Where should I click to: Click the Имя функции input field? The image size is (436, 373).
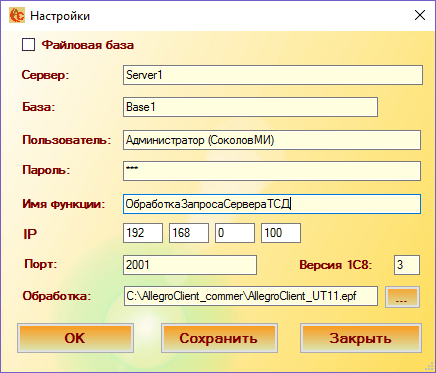272,204
